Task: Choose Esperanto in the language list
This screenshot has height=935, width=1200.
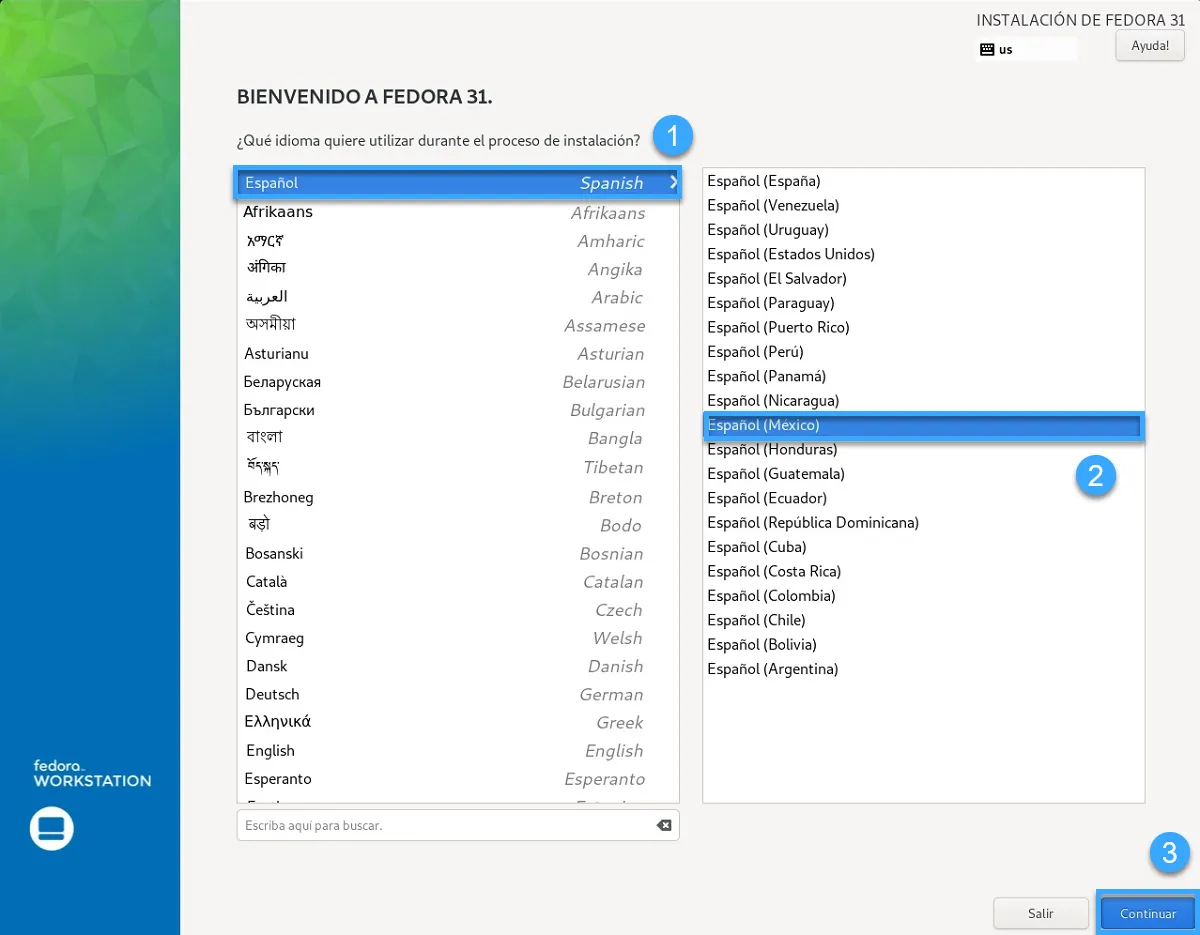Action: [278, 779]
